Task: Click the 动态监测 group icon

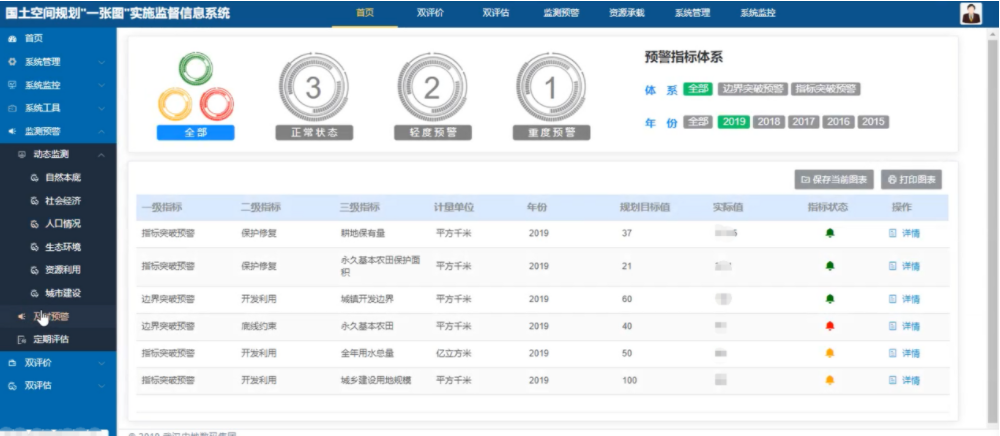Action: pyautogui.click(x=22, y=154)
